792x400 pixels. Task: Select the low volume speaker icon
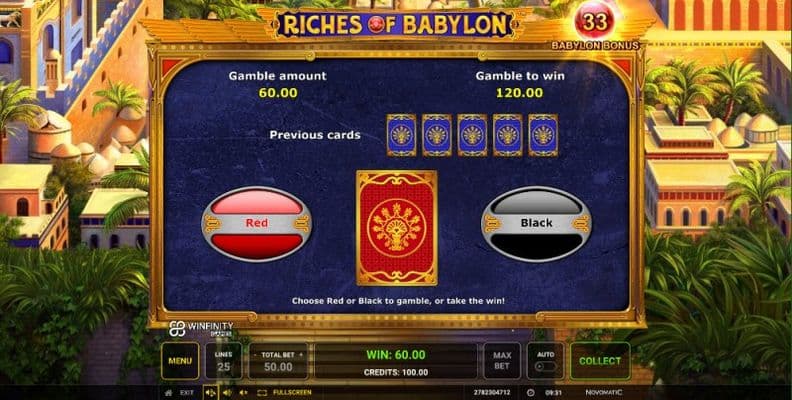pos(227,392)
